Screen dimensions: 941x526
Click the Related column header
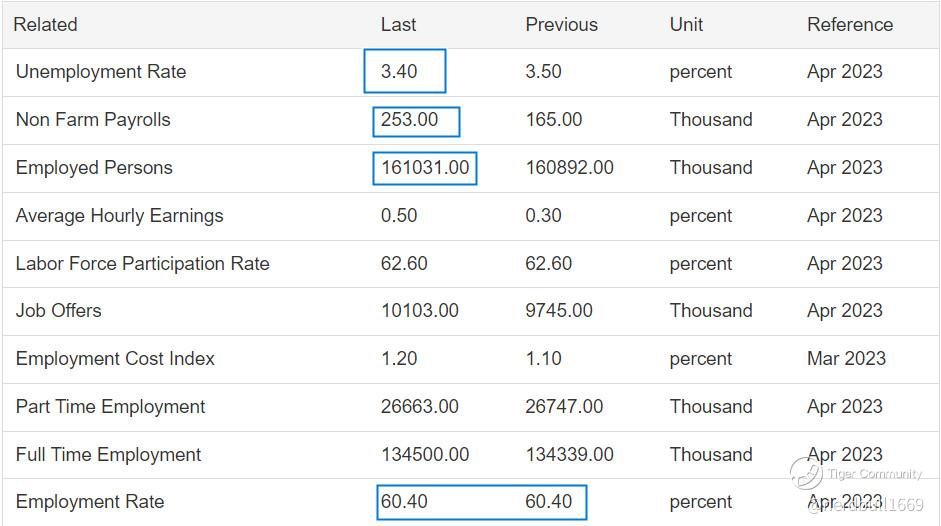tap(45, 25)
